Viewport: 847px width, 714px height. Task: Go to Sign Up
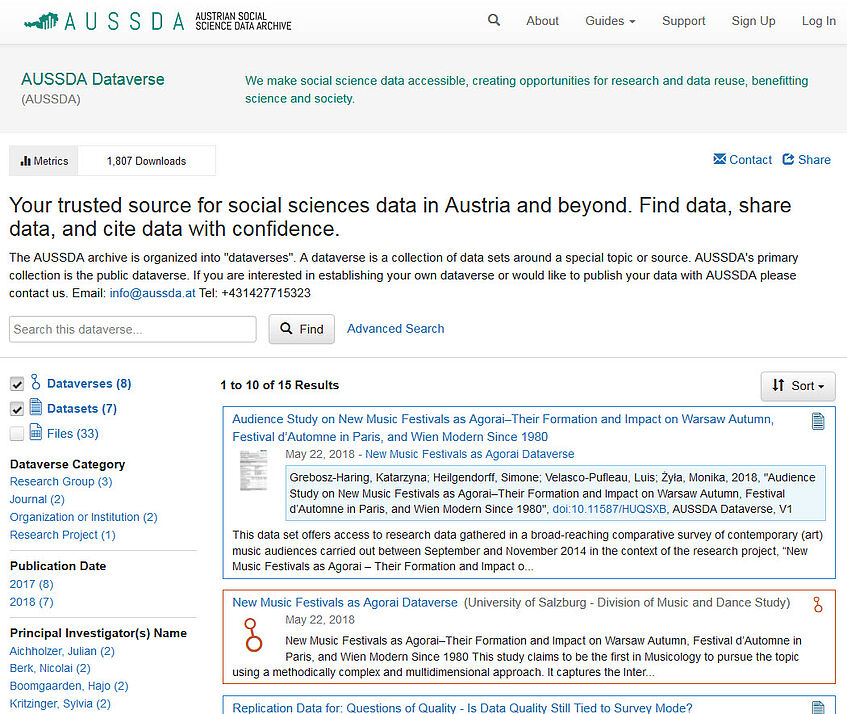[x=753, y=21]
